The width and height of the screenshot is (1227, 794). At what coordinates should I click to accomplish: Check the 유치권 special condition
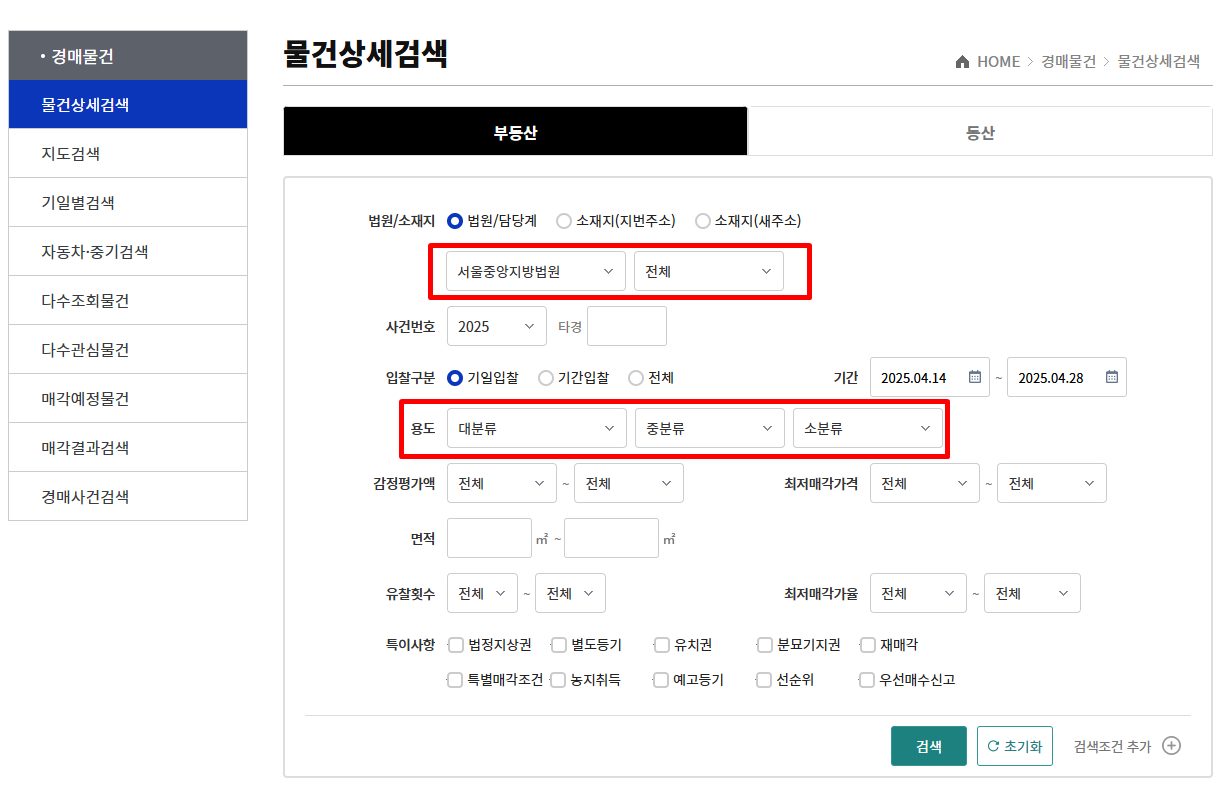(x=659, y=645)
